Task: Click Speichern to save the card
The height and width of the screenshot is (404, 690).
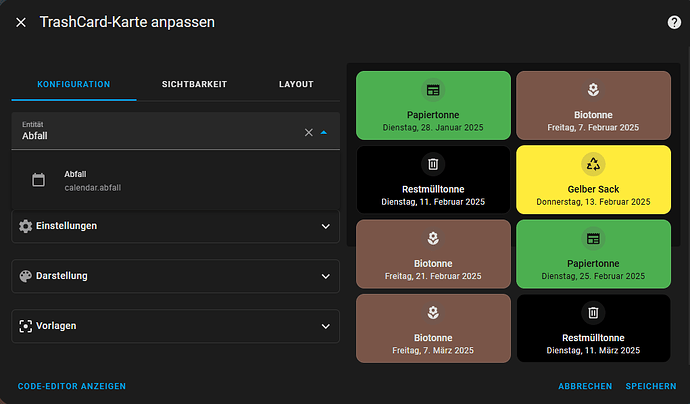Action: 651,386
